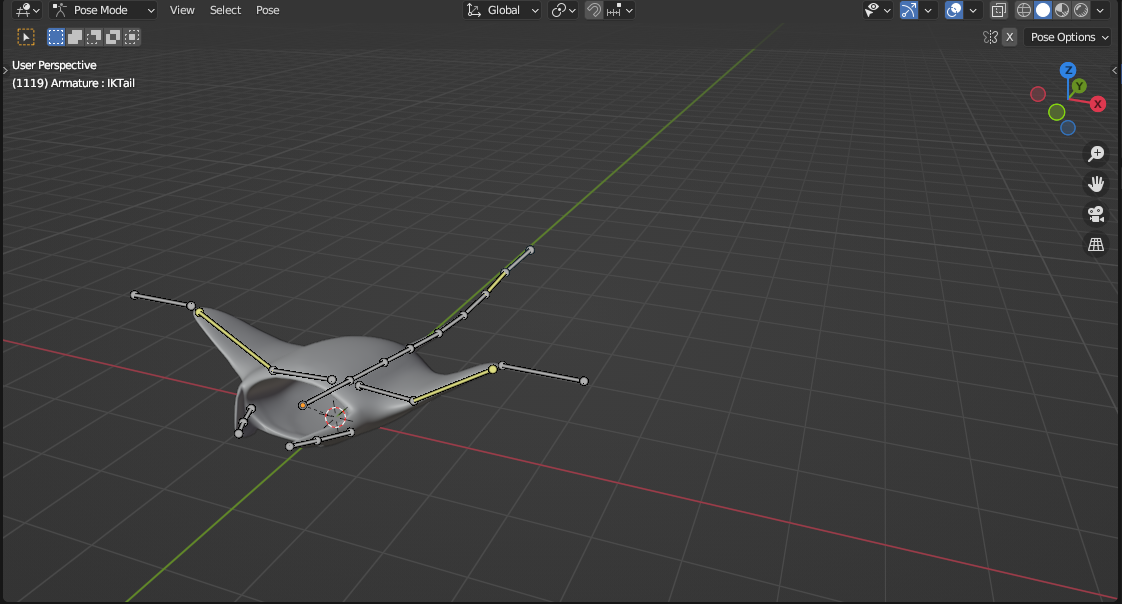The height and width of the screenshot is (604, 1122).
Task: Open the snapping options dropdown
Action: (x=619, y=10)
